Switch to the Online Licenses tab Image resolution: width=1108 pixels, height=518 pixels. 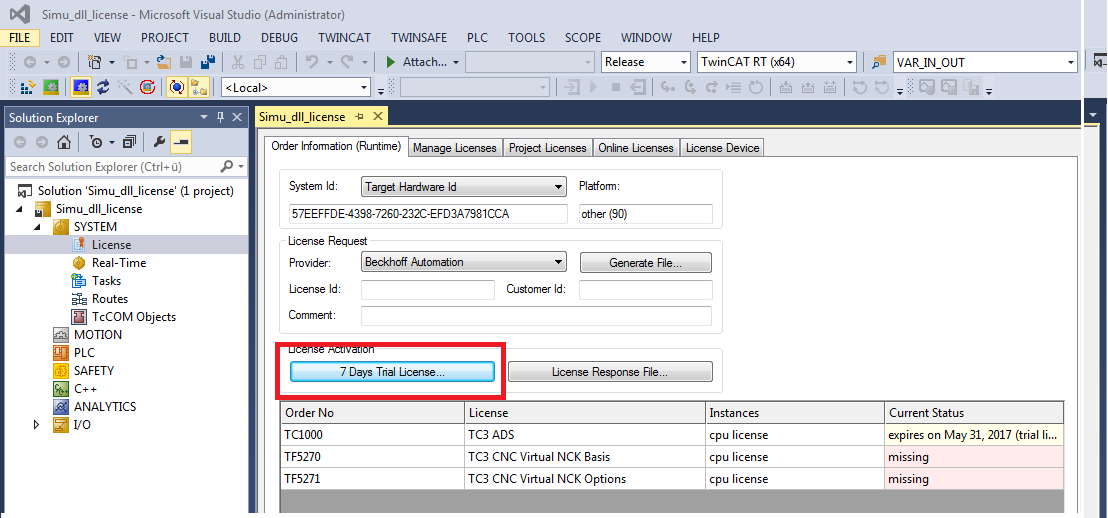636,148
